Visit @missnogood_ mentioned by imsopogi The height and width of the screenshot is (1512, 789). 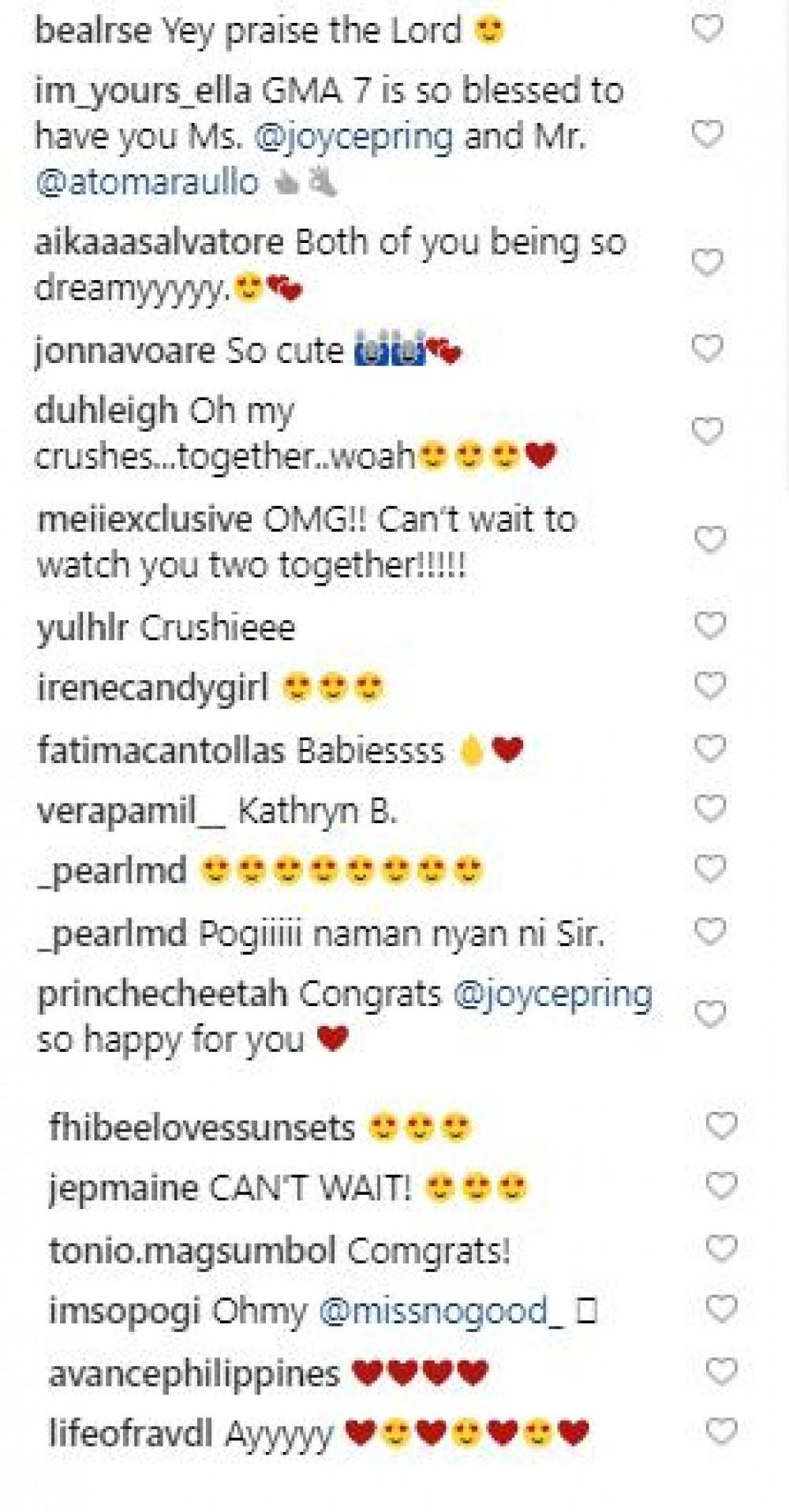tap(441, 1311)
